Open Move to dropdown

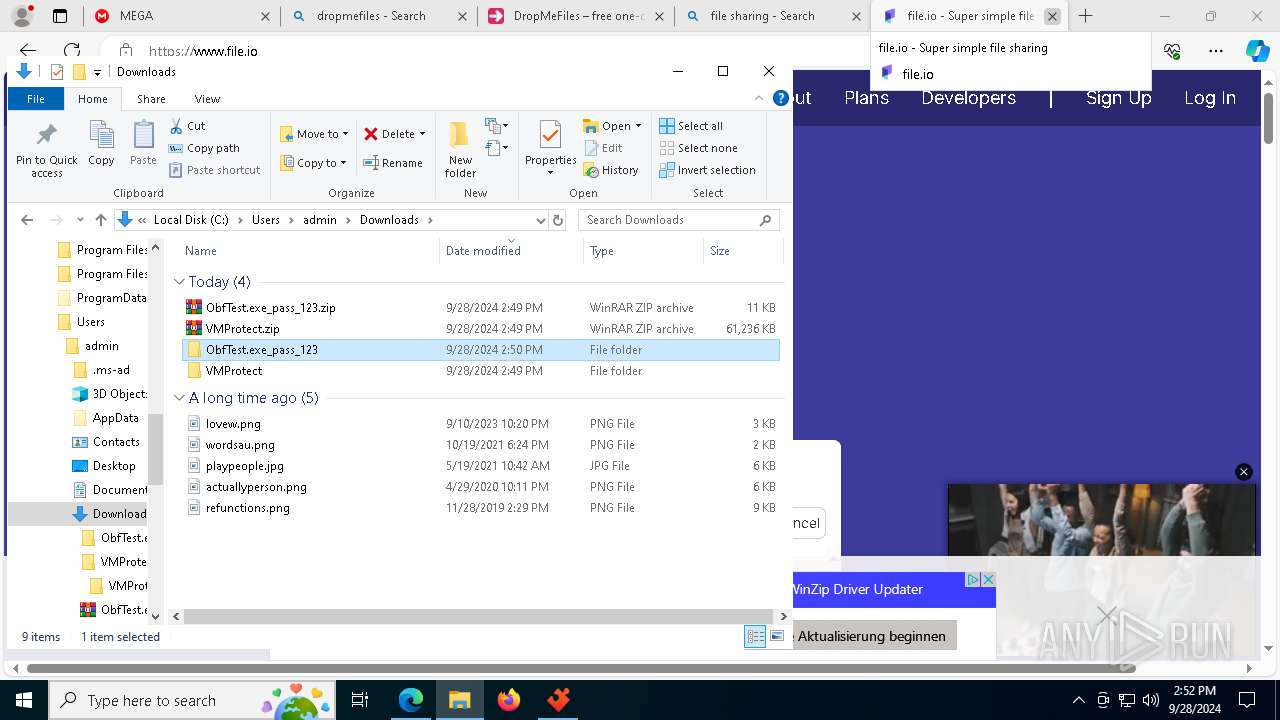pos(314,134)
